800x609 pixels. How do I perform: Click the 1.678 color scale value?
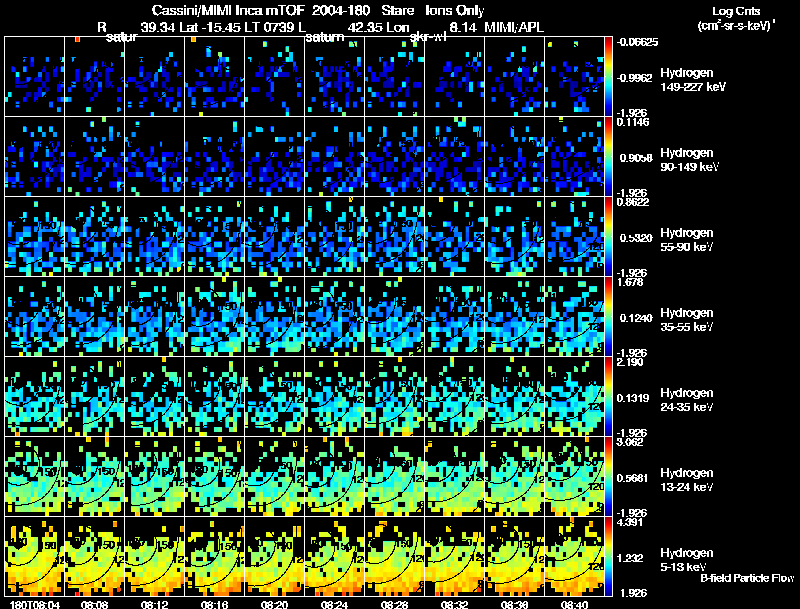point(630,282)
